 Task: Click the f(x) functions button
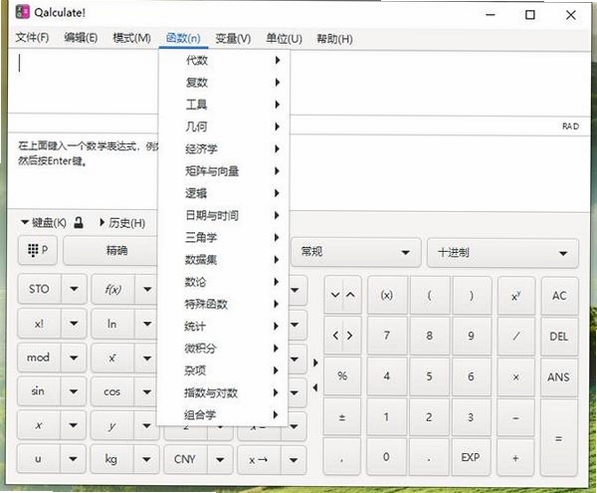tap(113, 289)
